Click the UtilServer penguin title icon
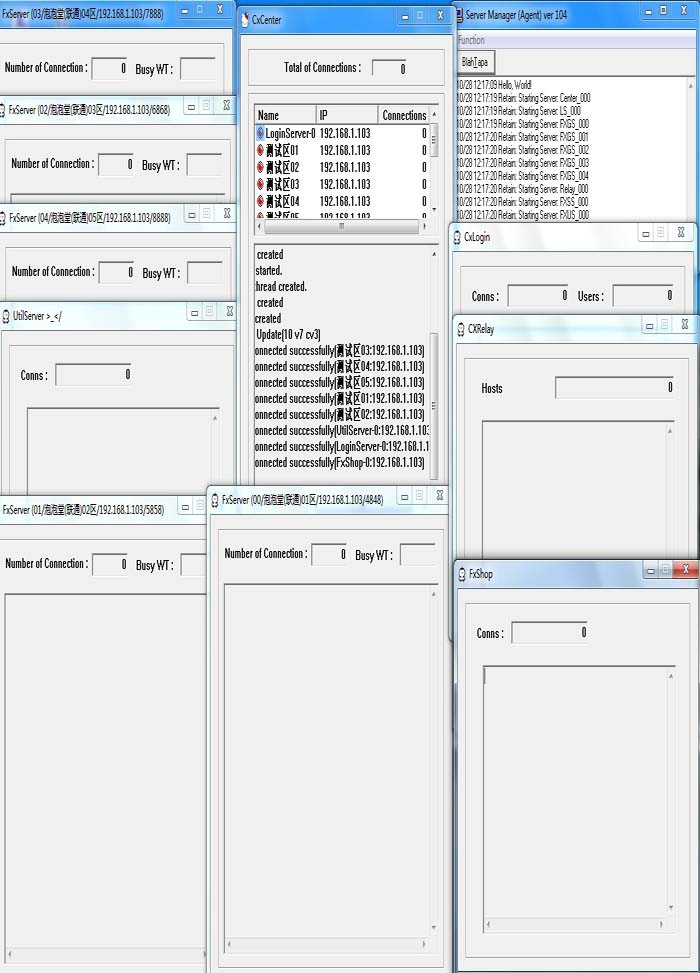Viewport: 700px width, 973px height. (6, 316)
